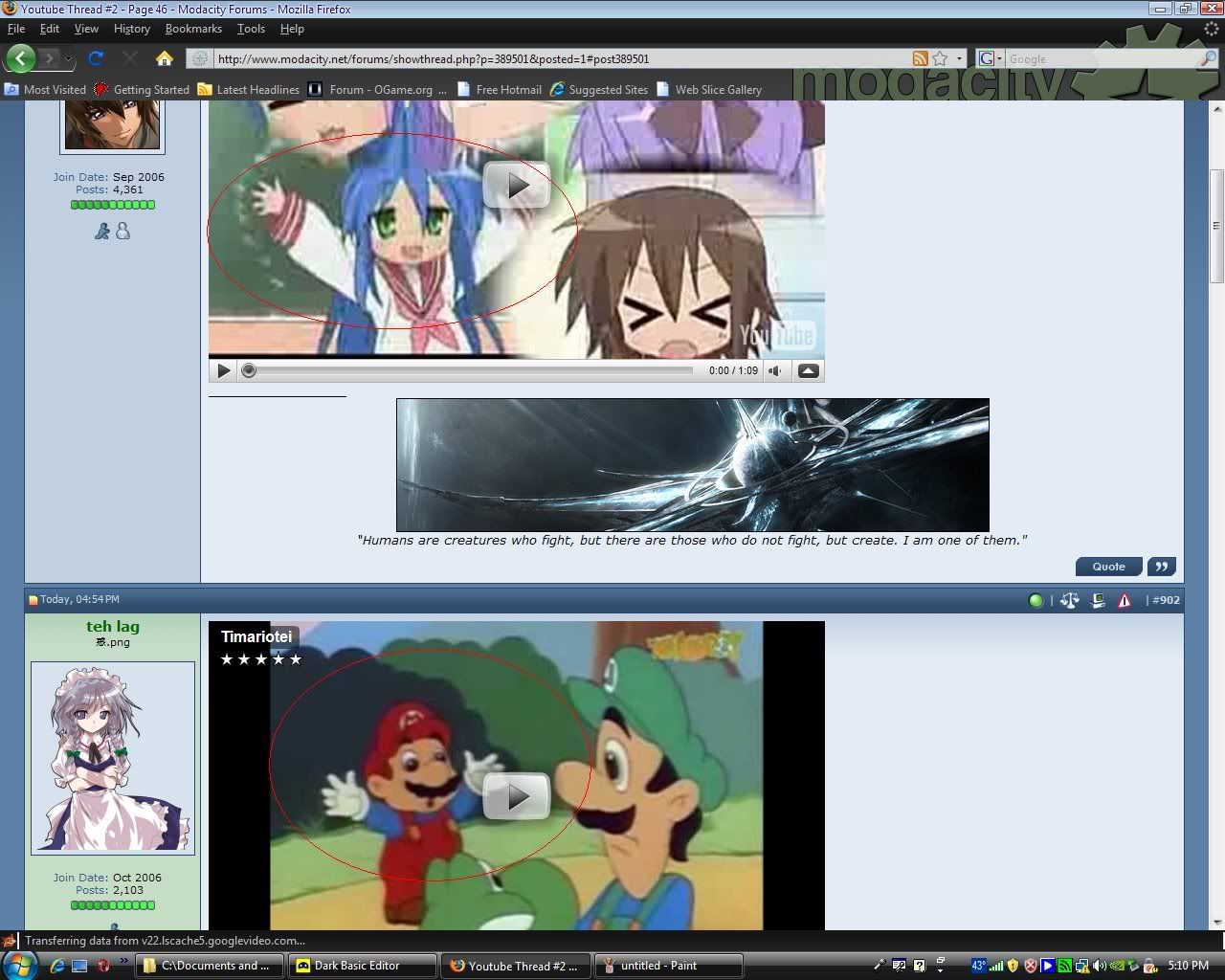Expand the address bar history dropdown

tap(959, 59)
